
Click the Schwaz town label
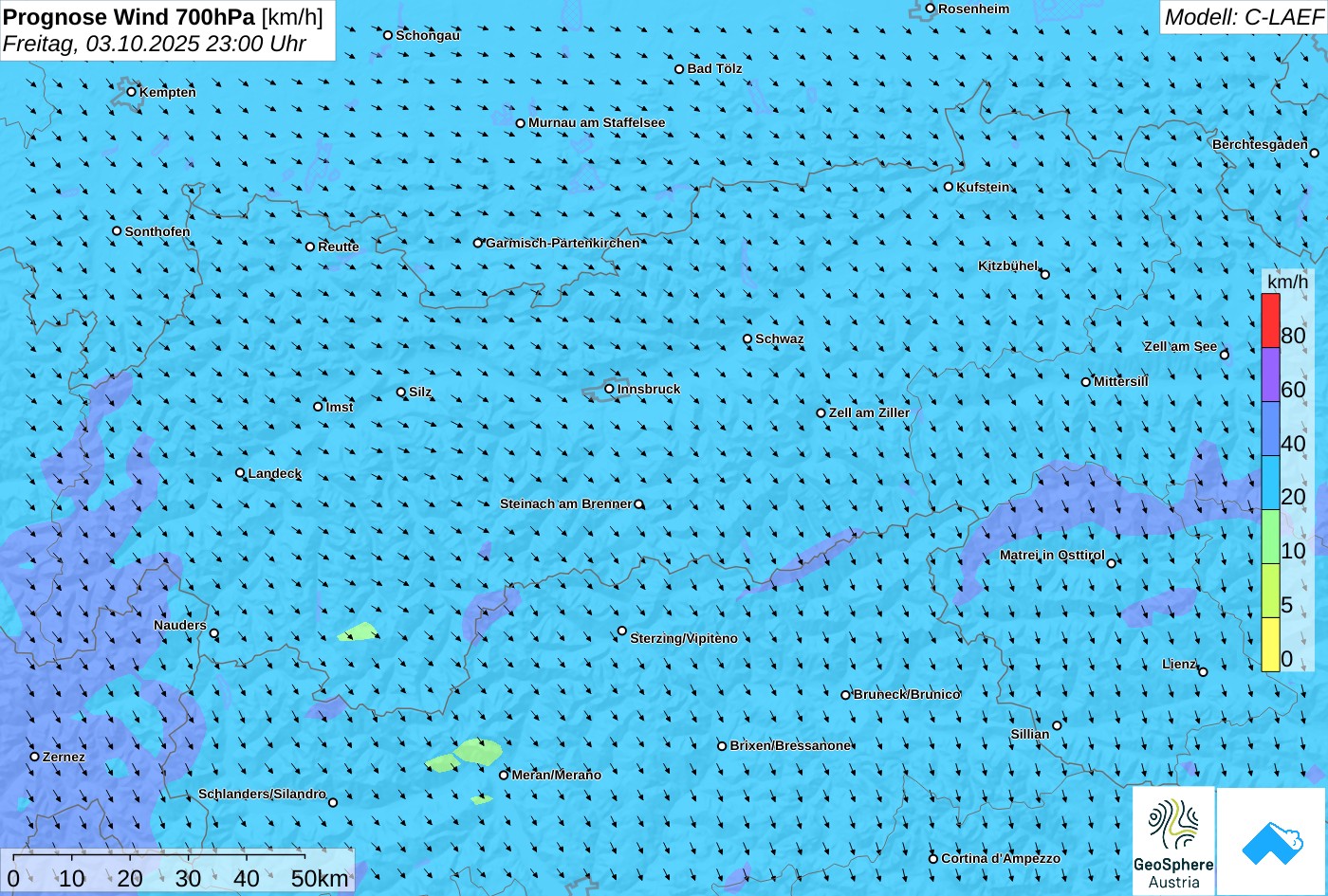coord(780,339)
